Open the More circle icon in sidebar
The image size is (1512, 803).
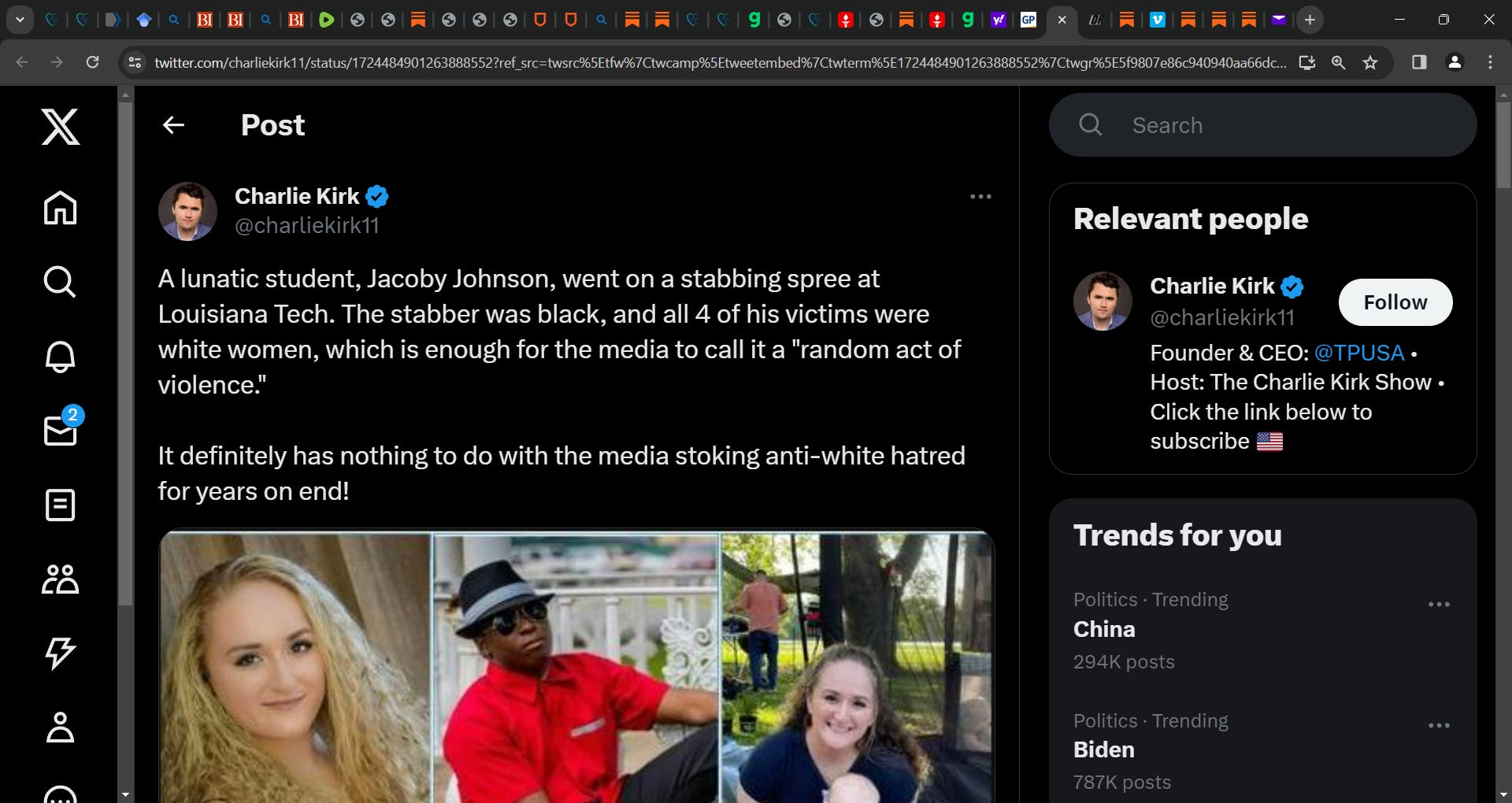tap(61, 794)
